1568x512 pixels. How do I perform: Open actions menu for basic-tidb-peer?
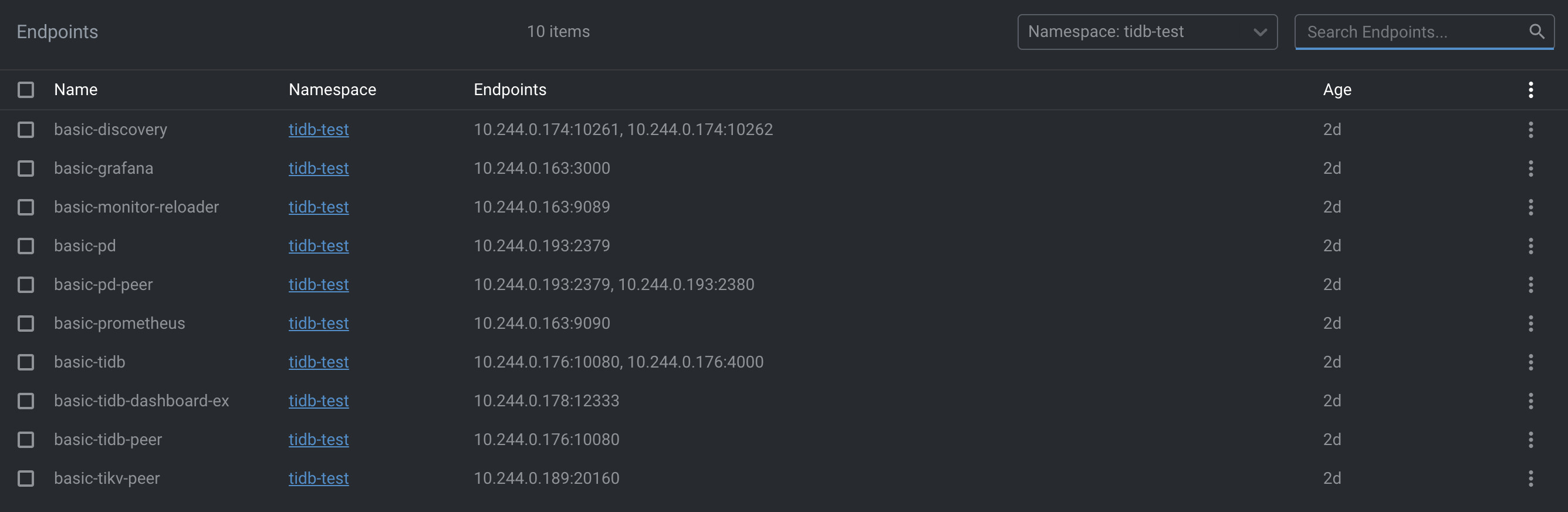coord(1530,440)
